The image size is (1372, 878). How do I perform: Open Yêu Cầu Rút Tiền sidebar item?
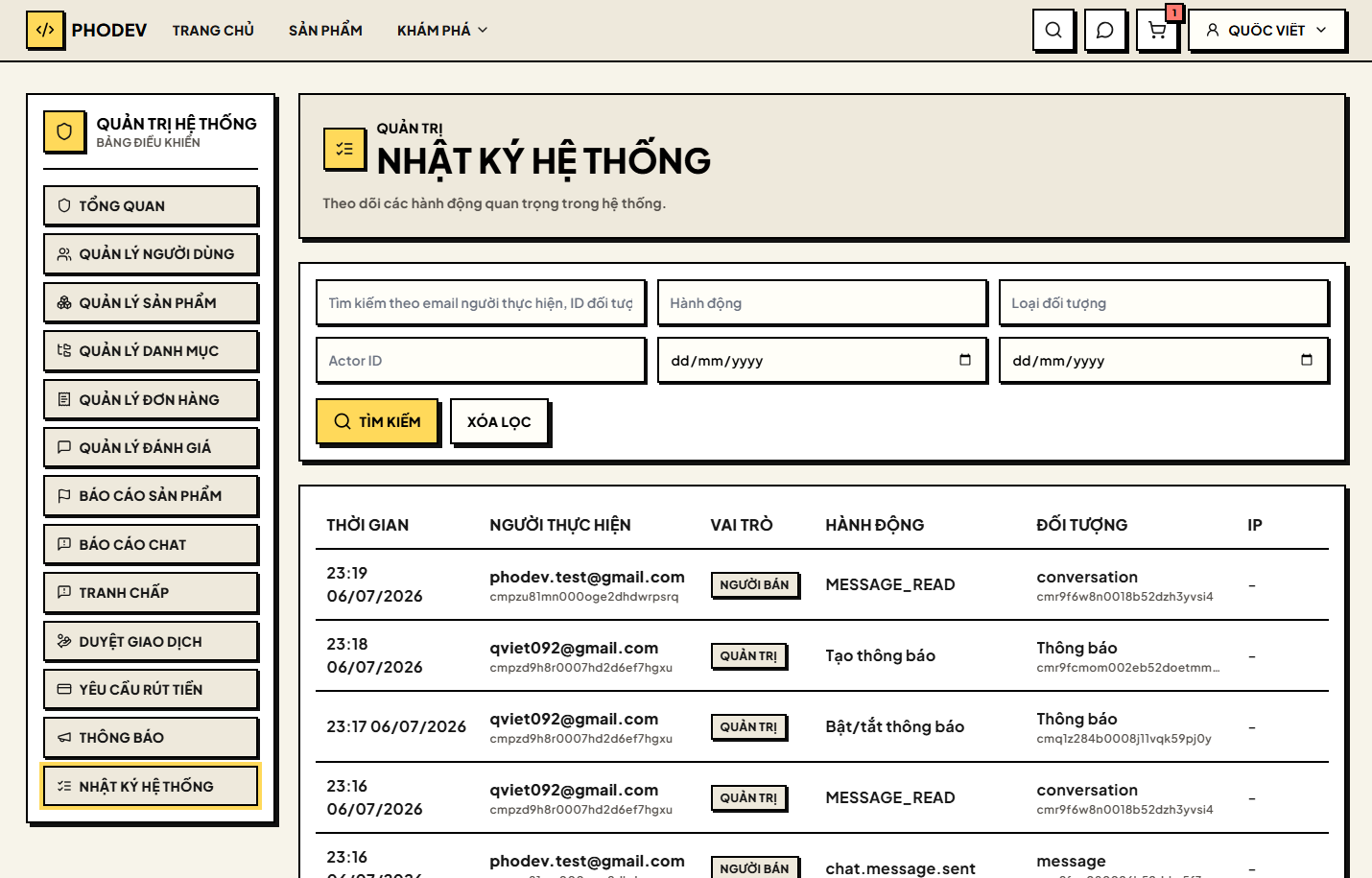151,689
